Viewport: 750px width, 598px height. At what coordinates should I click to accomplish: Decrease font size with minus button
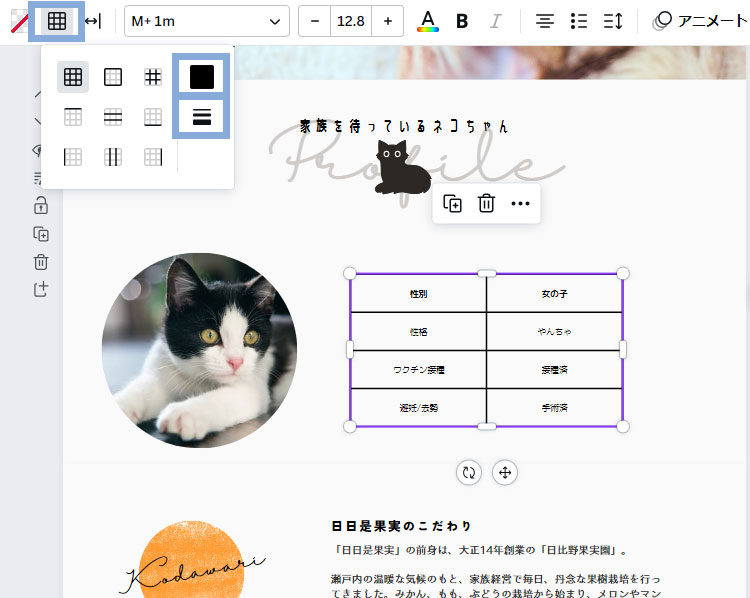point(314,22)
